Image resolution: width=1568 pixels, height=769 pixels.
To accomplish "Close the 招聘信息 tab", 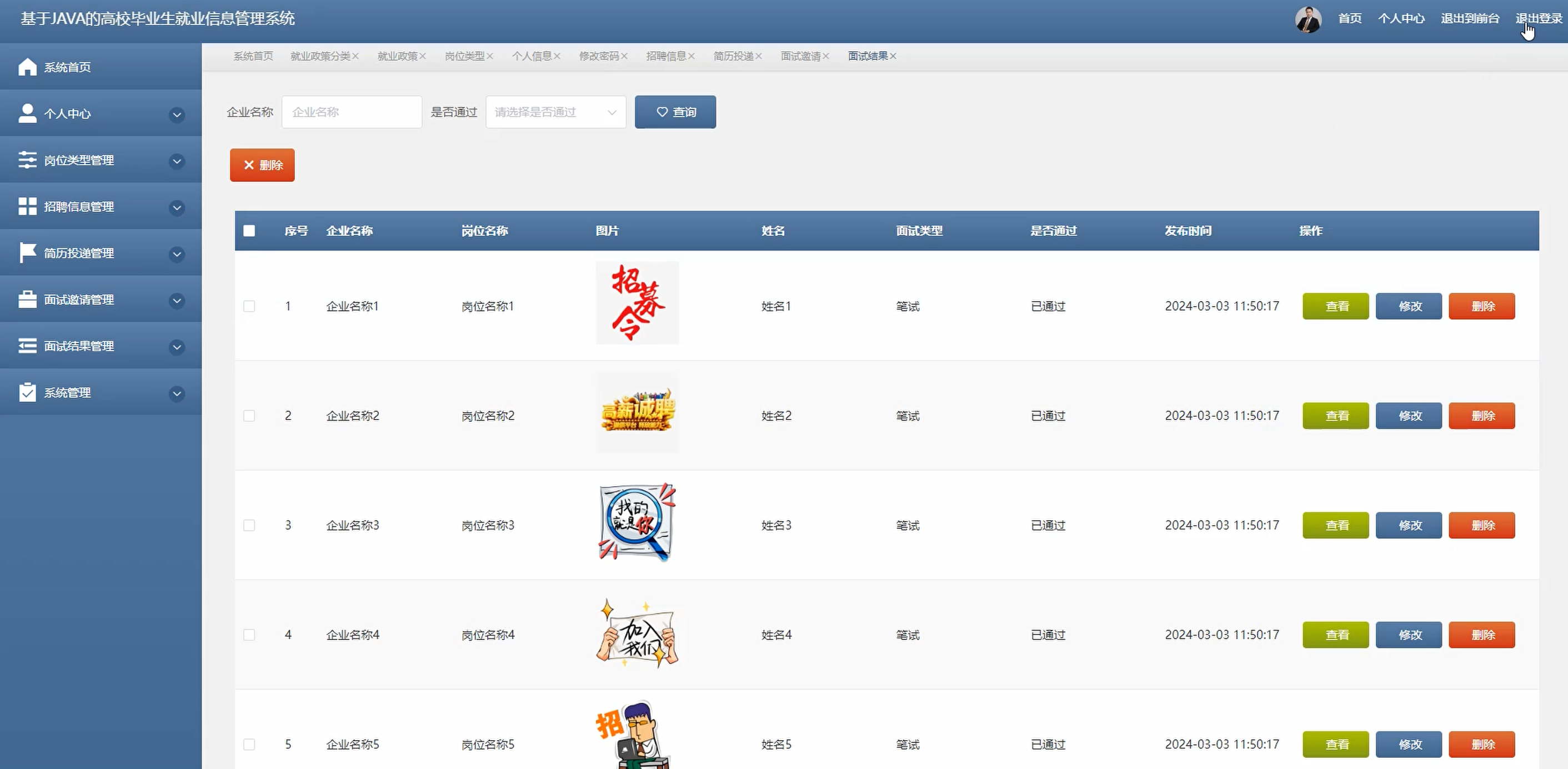I will [x=692, y=56].
